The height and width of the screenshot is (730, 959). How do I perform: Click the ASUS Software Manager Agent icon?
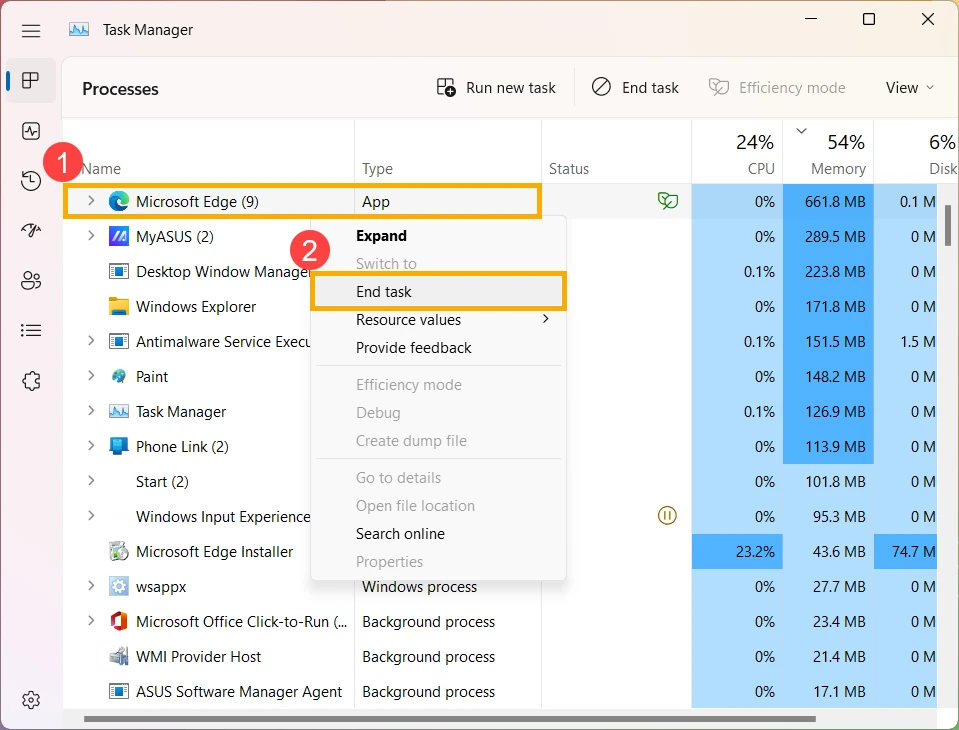[119, 691]
